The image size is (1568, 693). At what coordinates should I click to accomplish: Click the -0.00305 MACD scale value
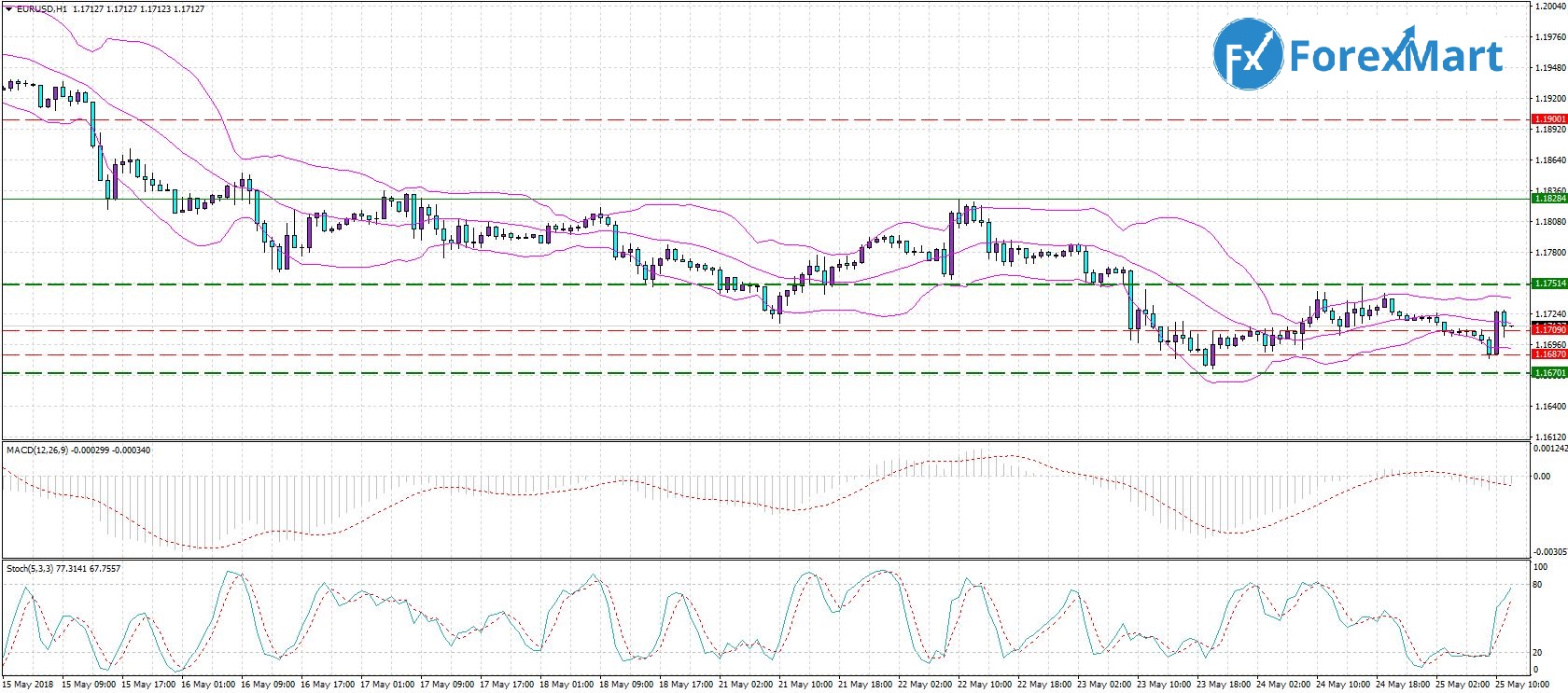1549,552
